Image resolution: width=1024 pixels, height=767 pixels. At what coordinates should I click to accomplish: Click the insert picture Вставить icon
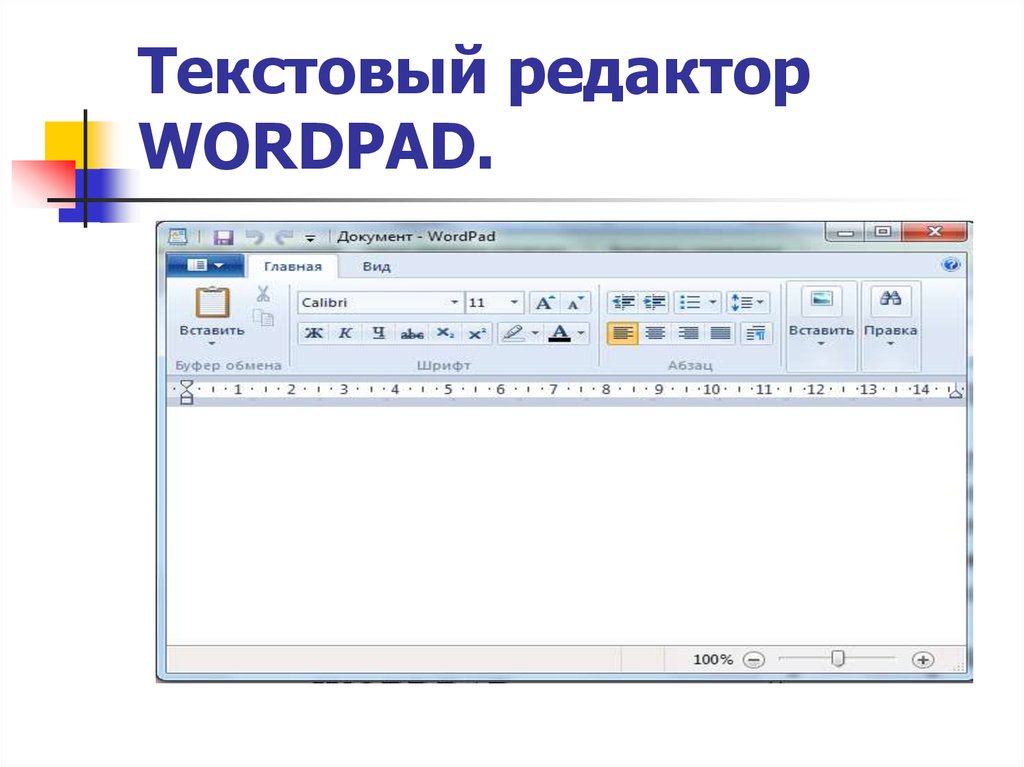point(822,301)
